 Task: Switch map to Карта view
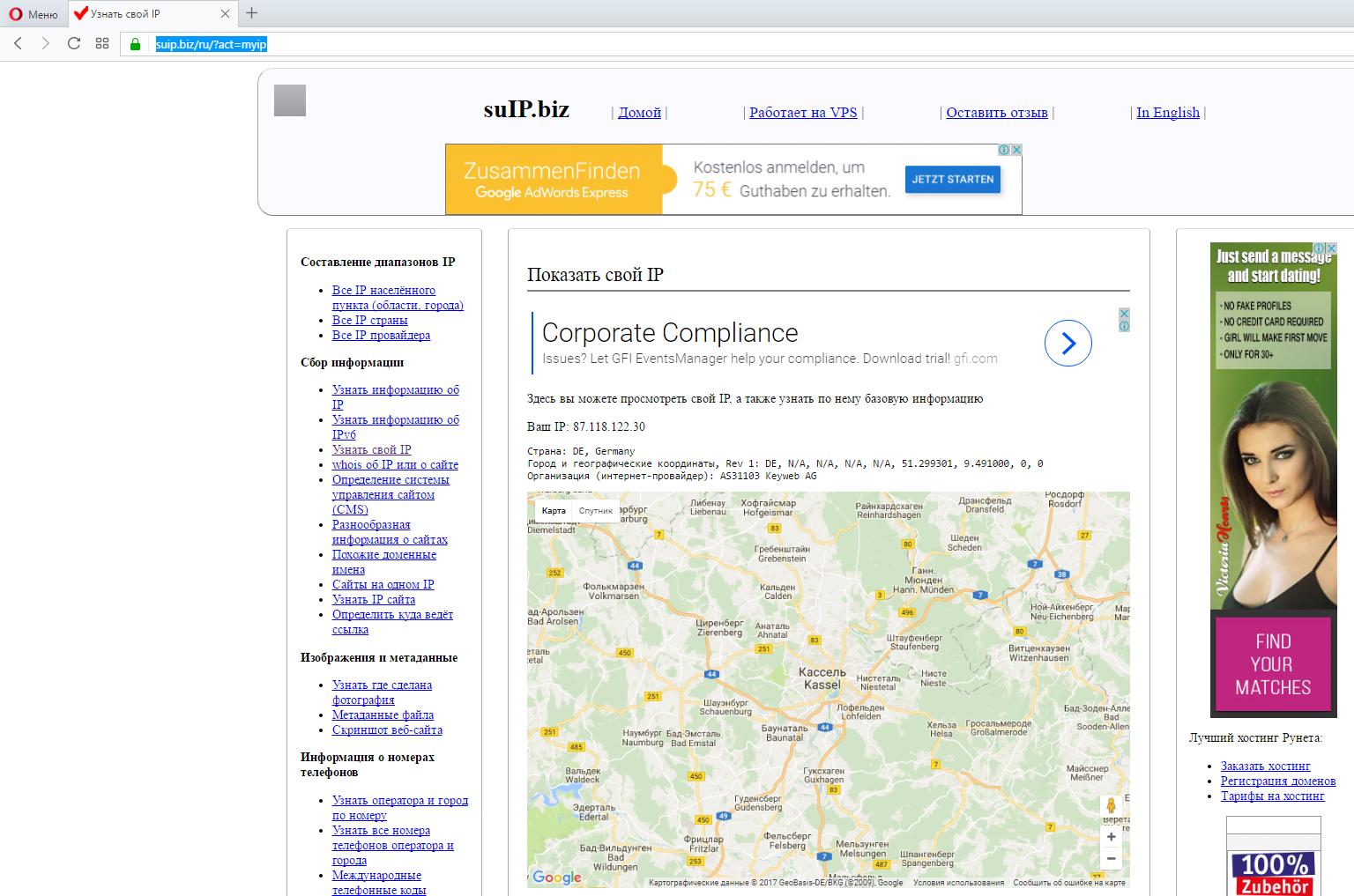[554, 510]
